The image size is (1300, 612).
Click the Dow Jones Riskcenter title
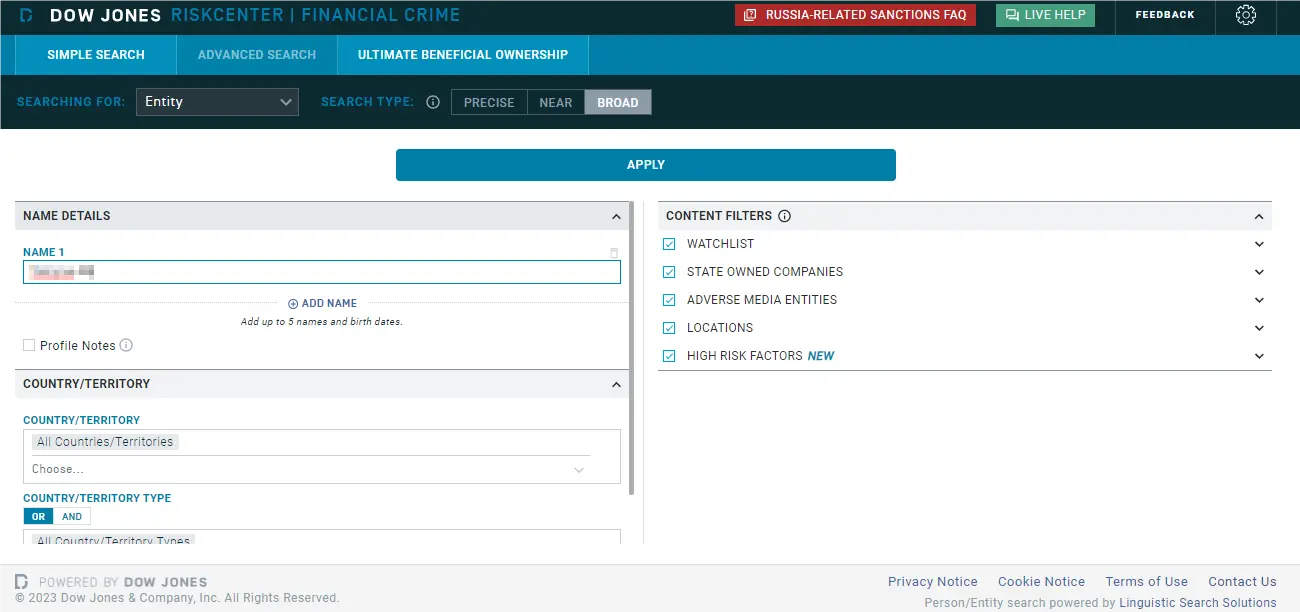tap(255, 15)
